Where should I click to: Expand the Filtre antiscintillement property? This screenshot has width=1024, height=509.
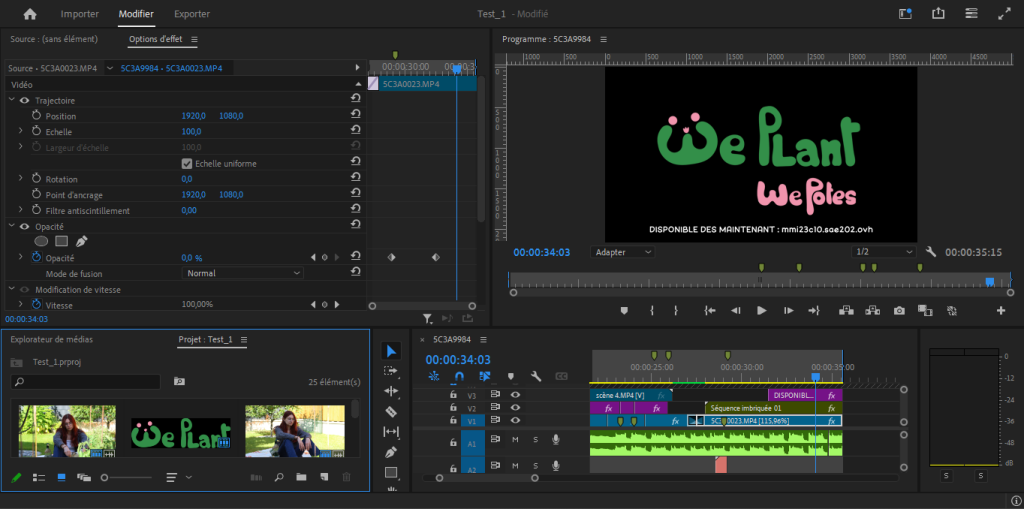[x=20, y=210]
